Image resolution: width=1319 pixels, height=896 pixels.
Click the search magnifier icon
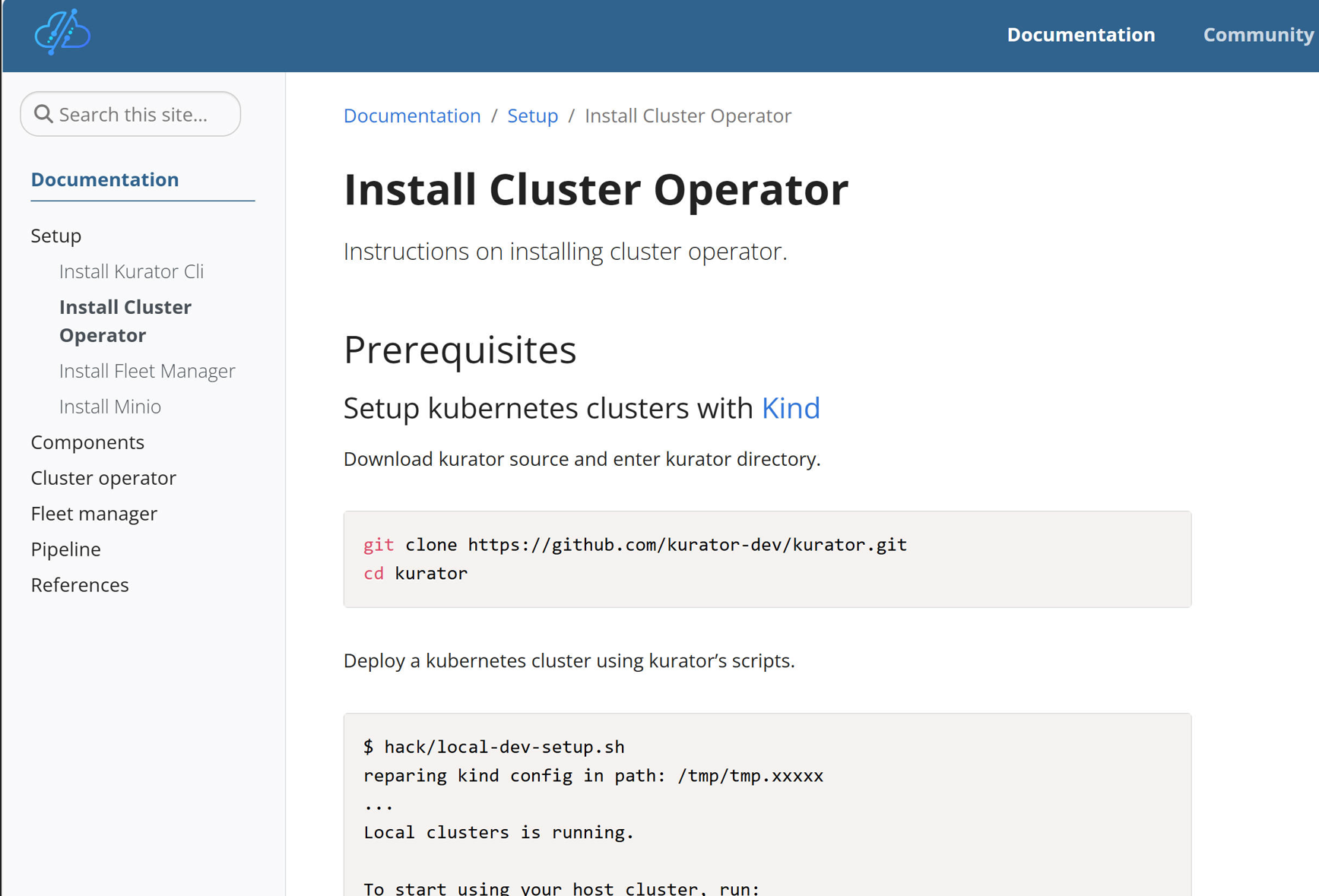(43, 114)
